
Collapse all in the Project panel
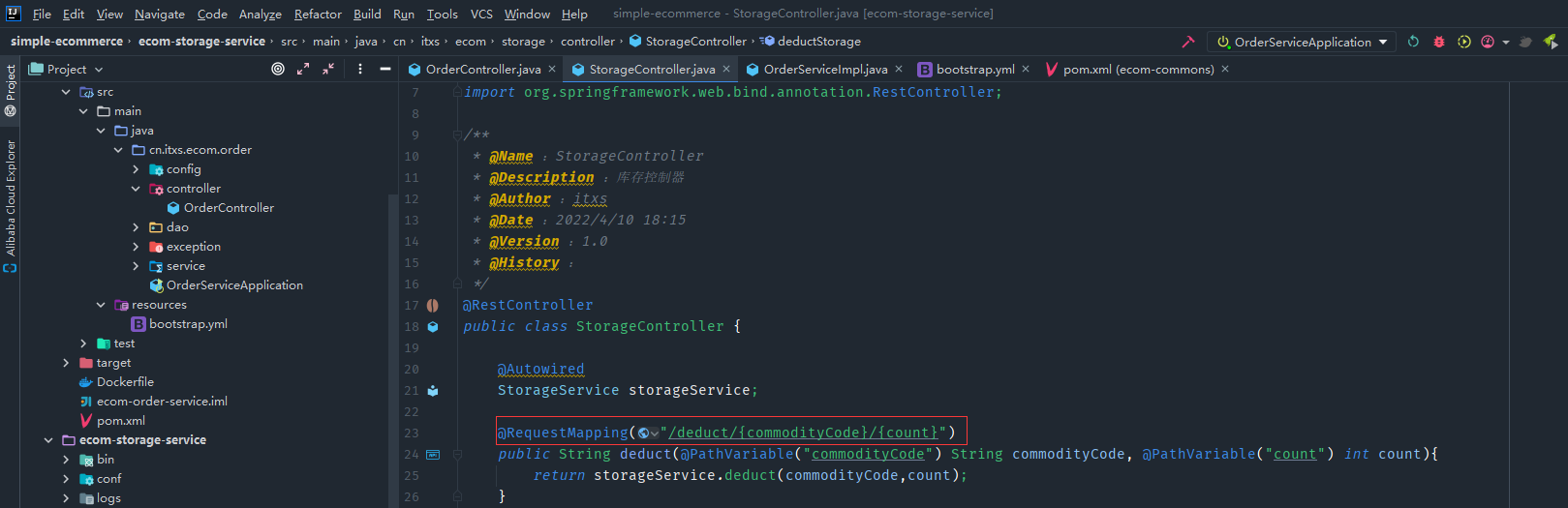[328, 69]
